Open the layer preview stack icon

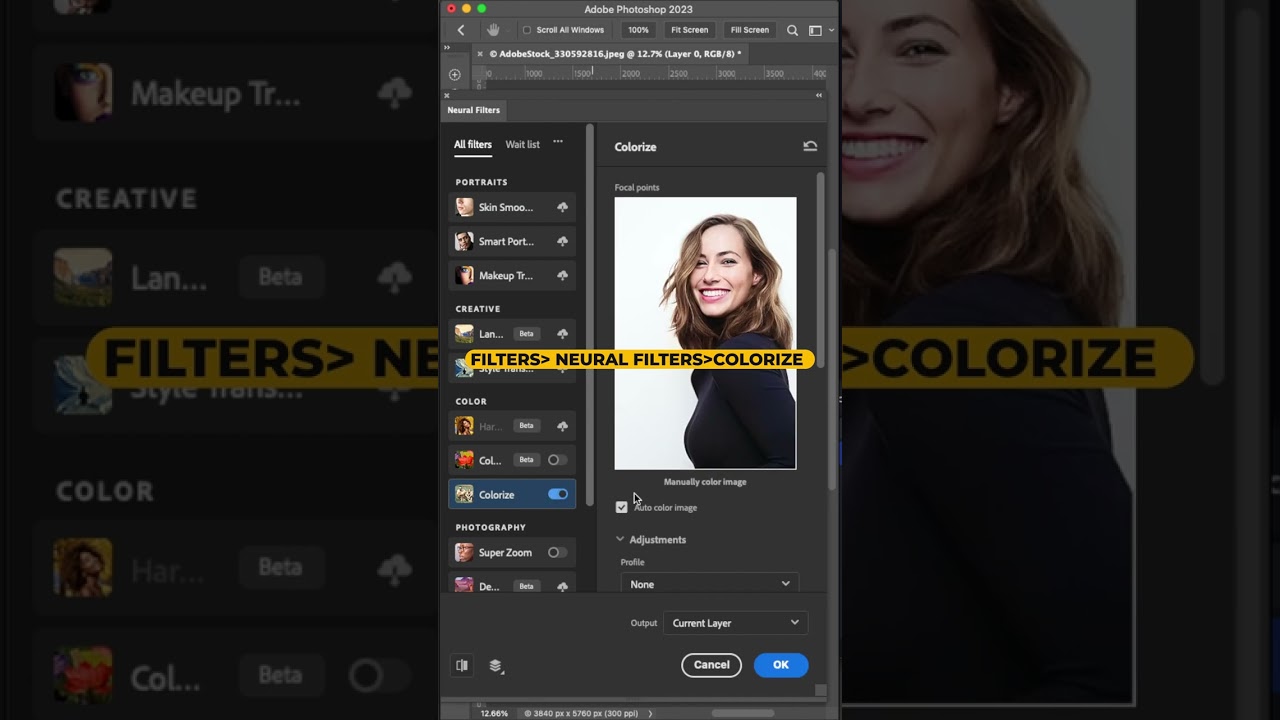[x=495, y=665]
